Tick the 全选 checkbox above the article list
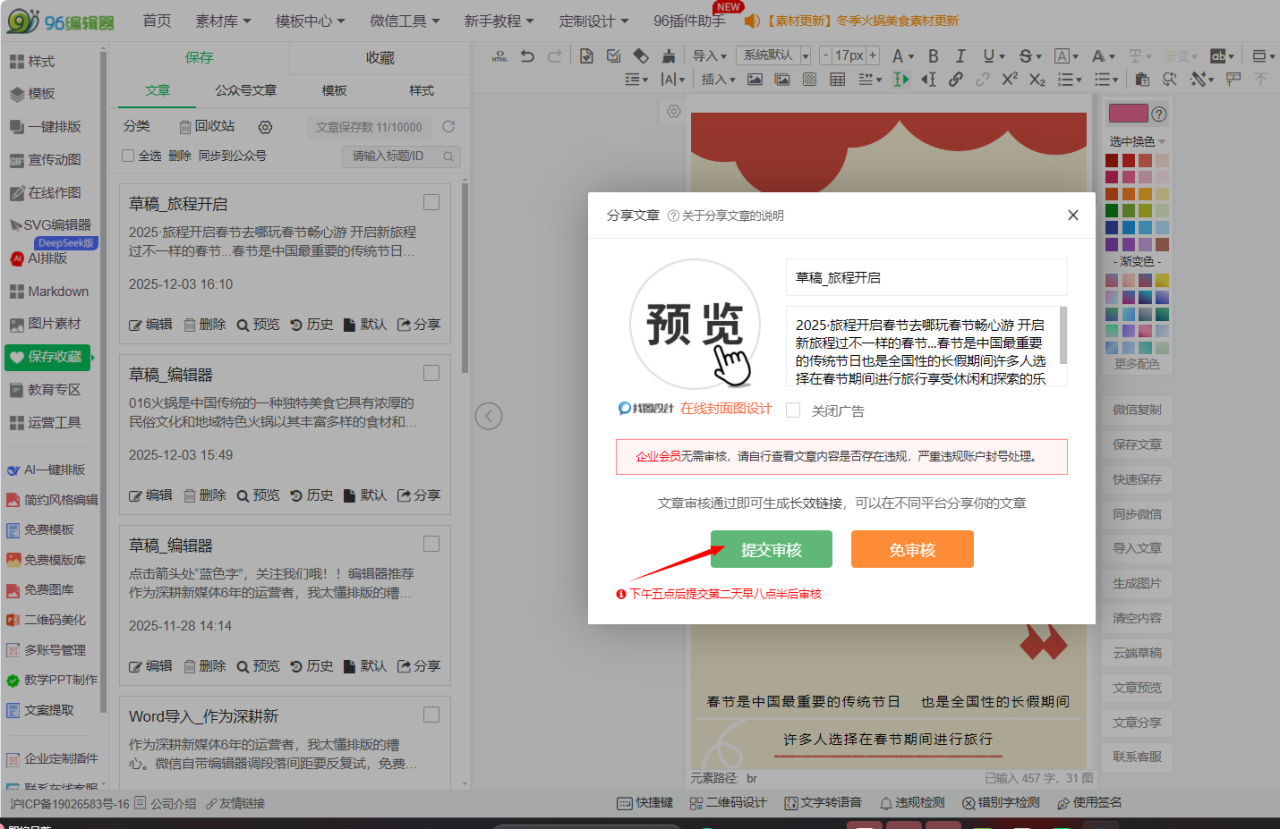 click(127, 155)
